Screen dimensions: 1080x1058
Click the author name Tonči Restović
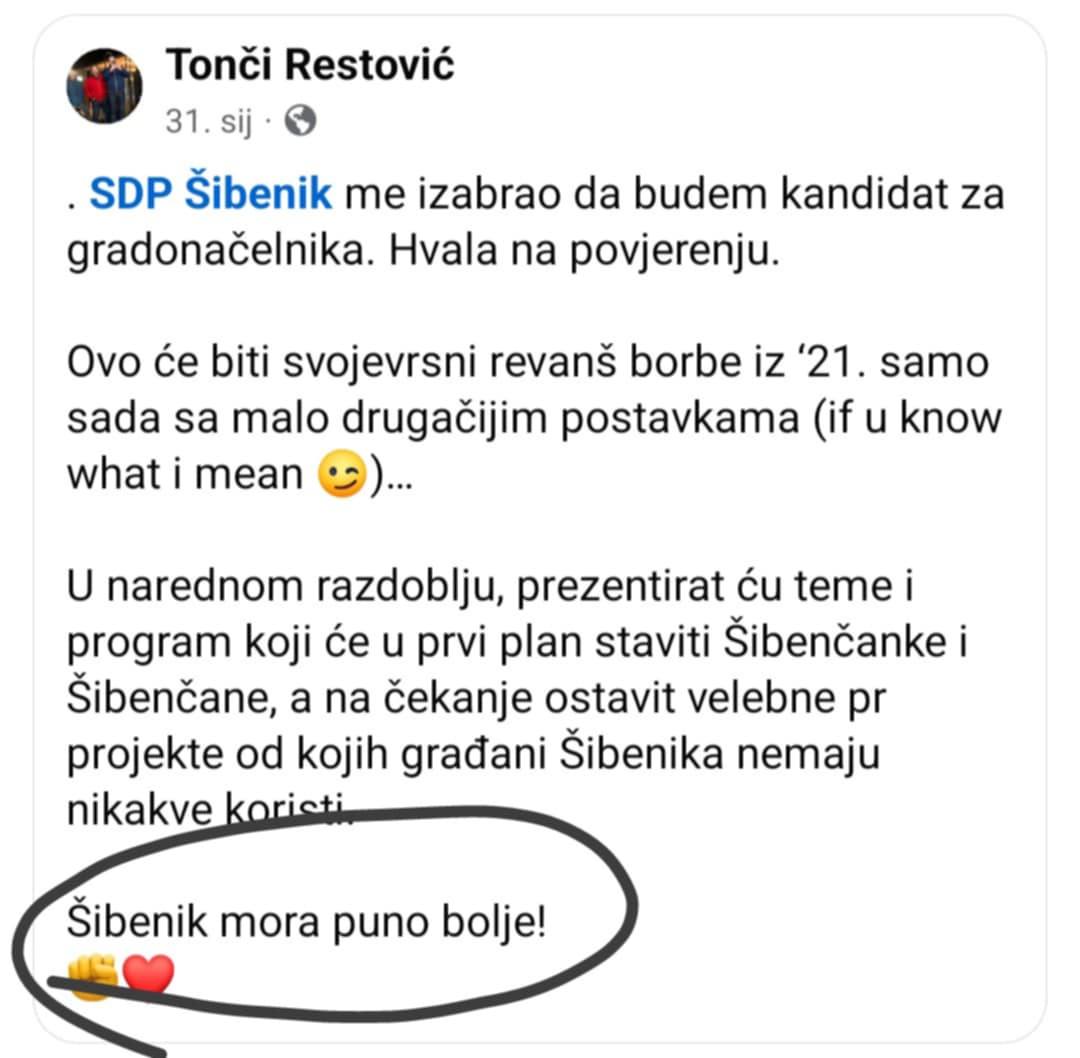click(310, 65)
